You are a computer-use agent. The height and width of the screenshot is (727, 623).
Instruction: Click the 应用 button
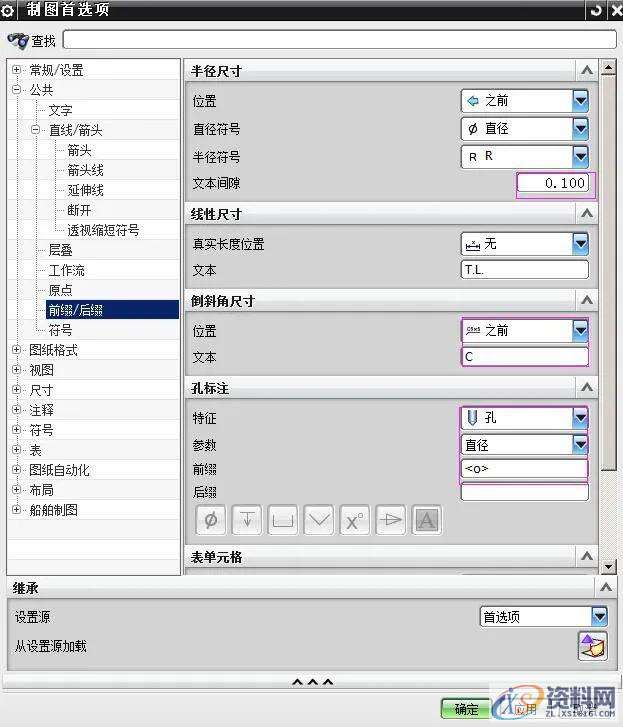tap(525, 709)
